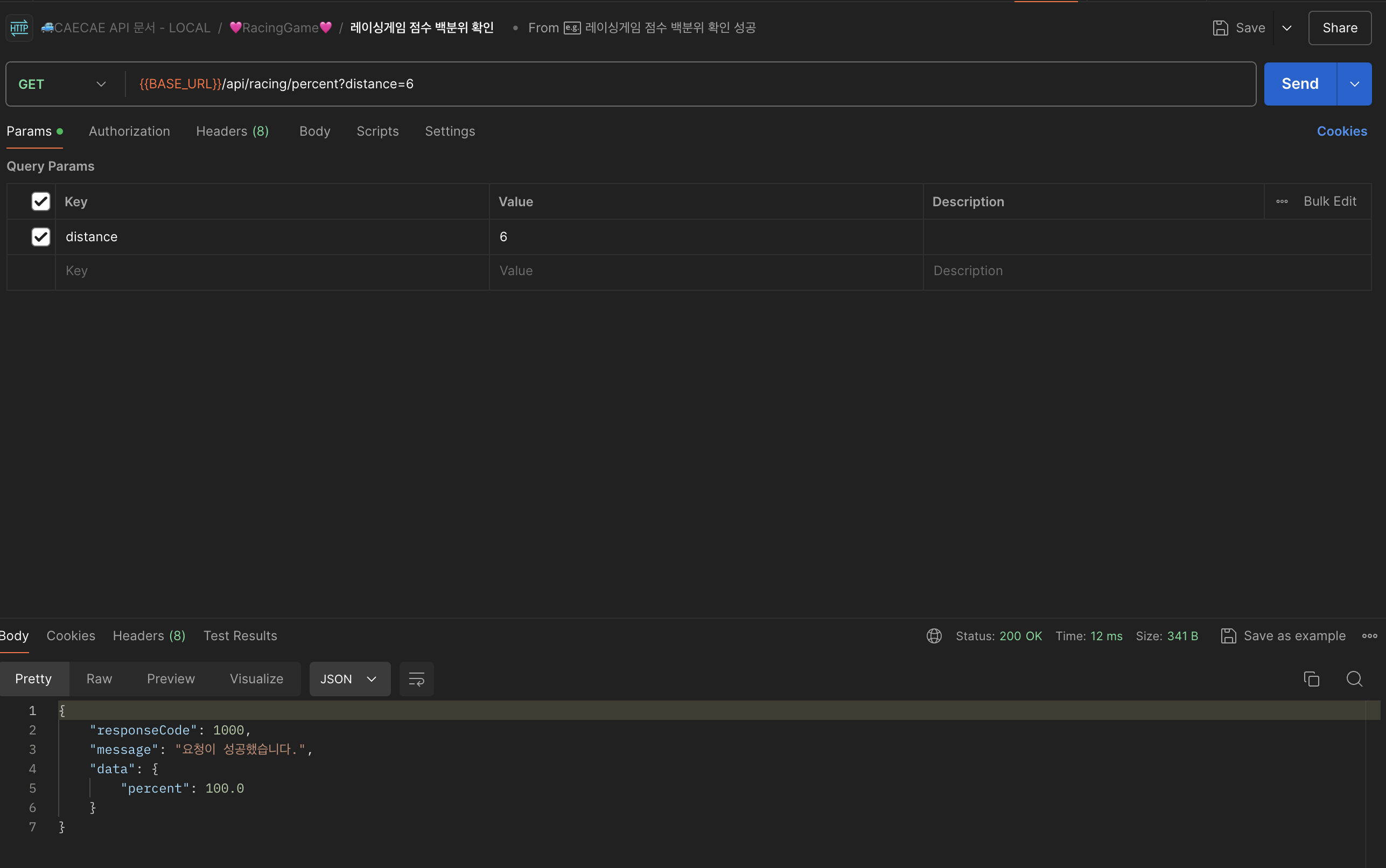The width and height of the screenshot is (1386, 868).
Task: Toggle the select-all params checkbox in header
Action: (41, 201)
